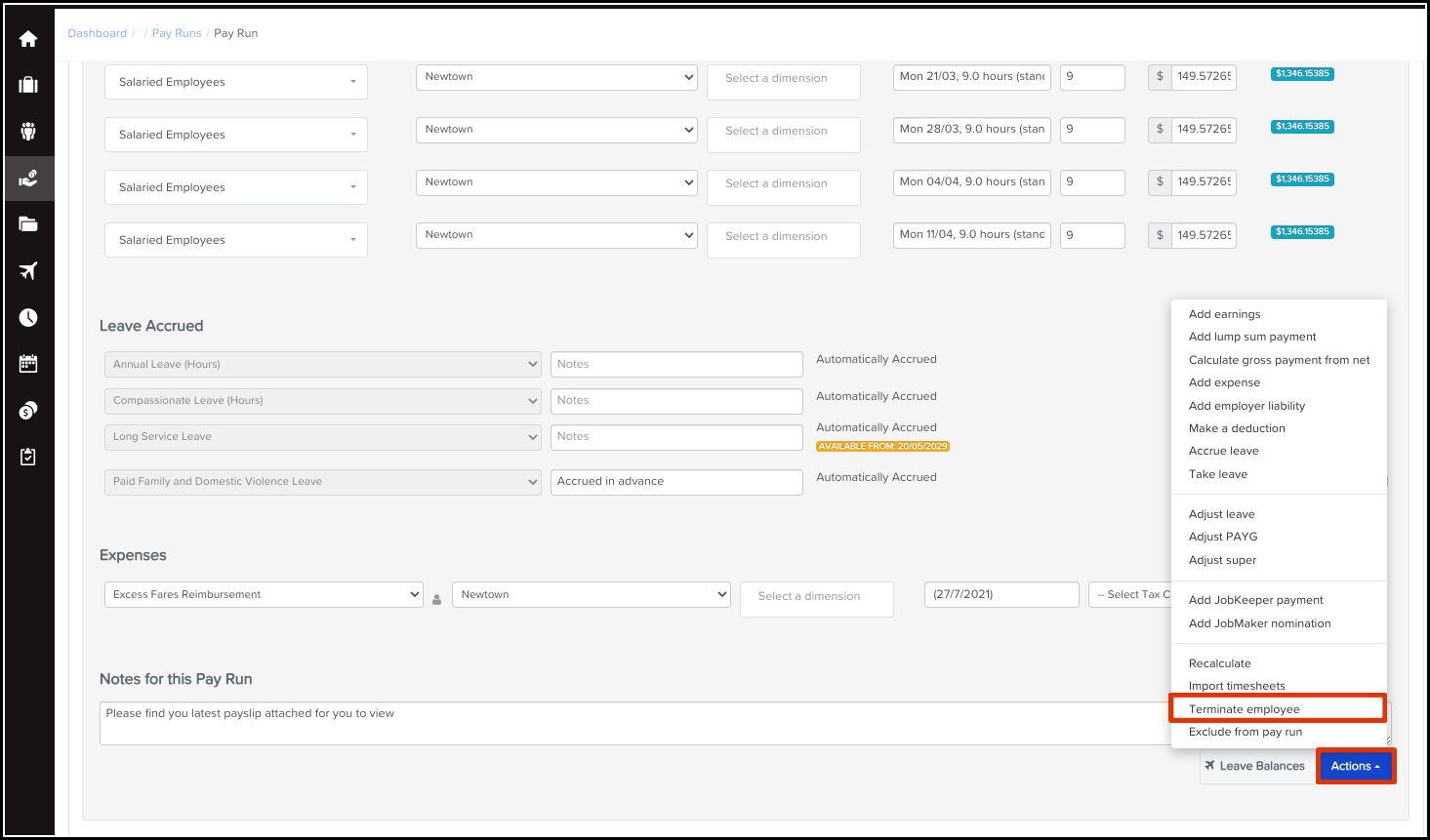Select Terminate employee from the Actions menu
1430x840 pixels.
(x=1244, y=709)
